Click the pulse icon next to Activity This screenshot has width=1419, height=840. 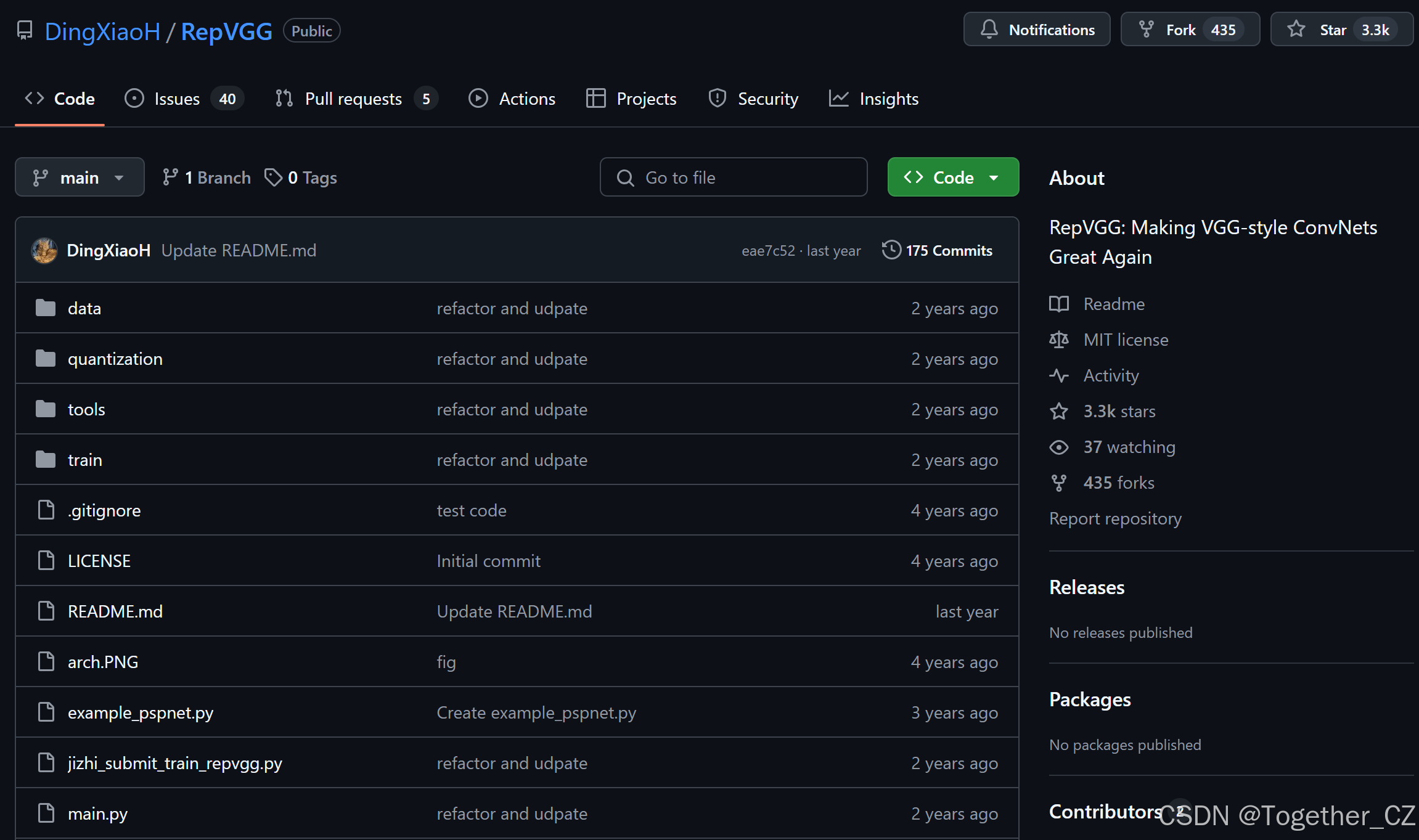point(1059,375)
